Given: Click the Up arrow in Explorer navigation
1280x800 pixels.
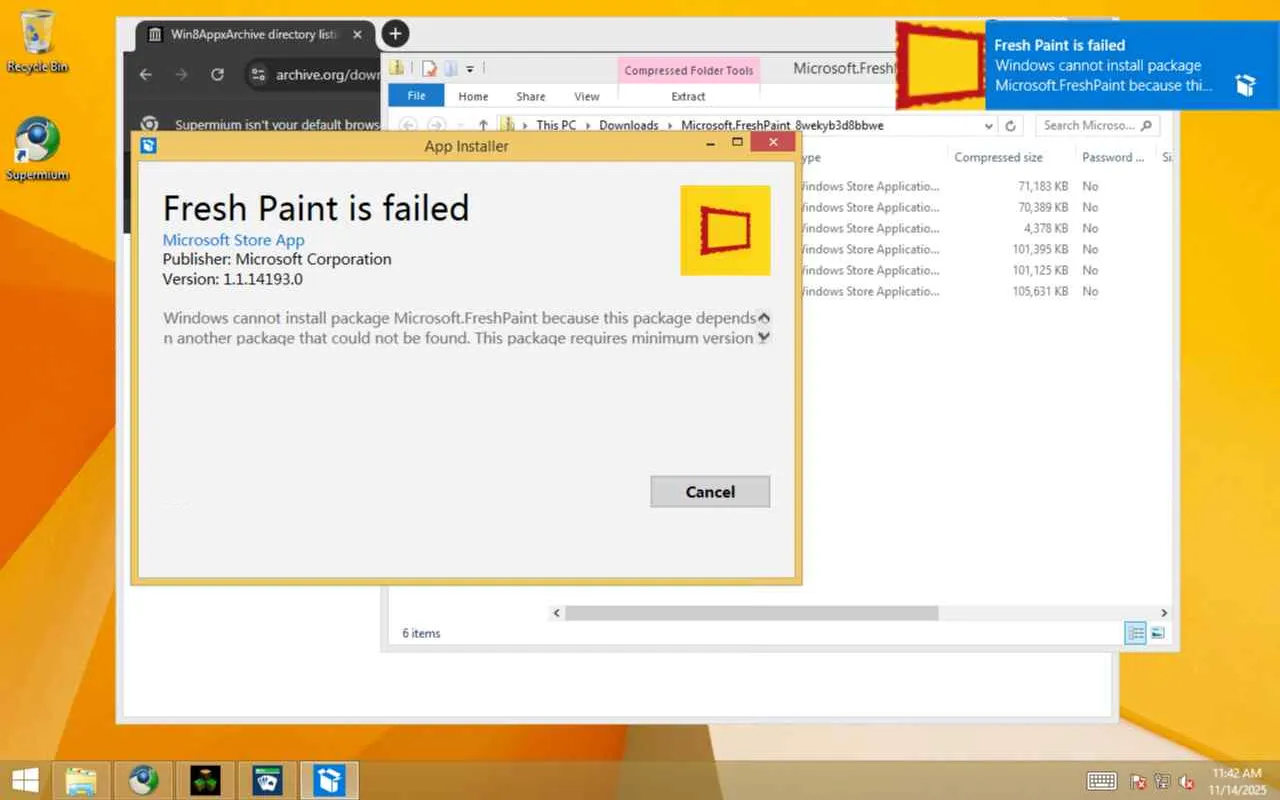Looking at the screenshot, I should coord(483,125).
